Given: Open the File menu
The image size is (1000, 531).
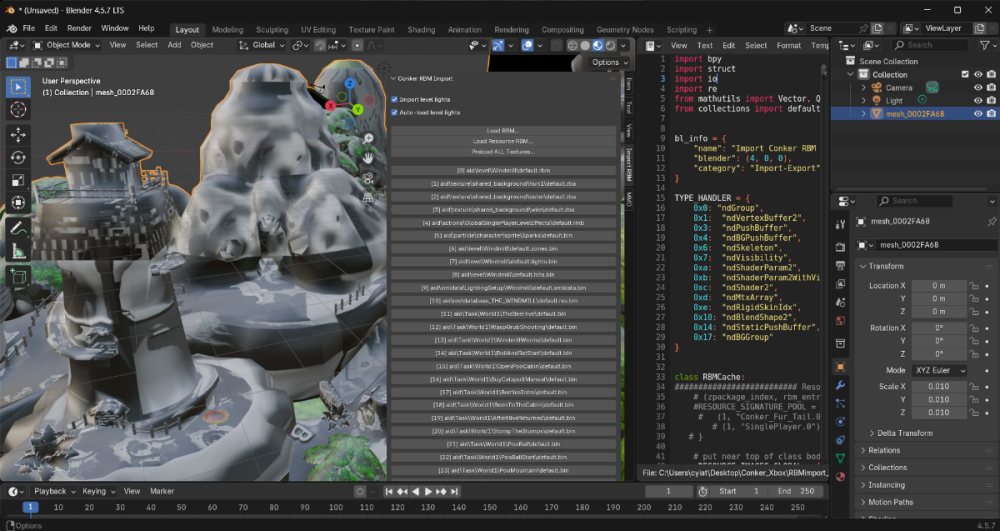Looking at the screenshot, I should [x=29, y=29].
